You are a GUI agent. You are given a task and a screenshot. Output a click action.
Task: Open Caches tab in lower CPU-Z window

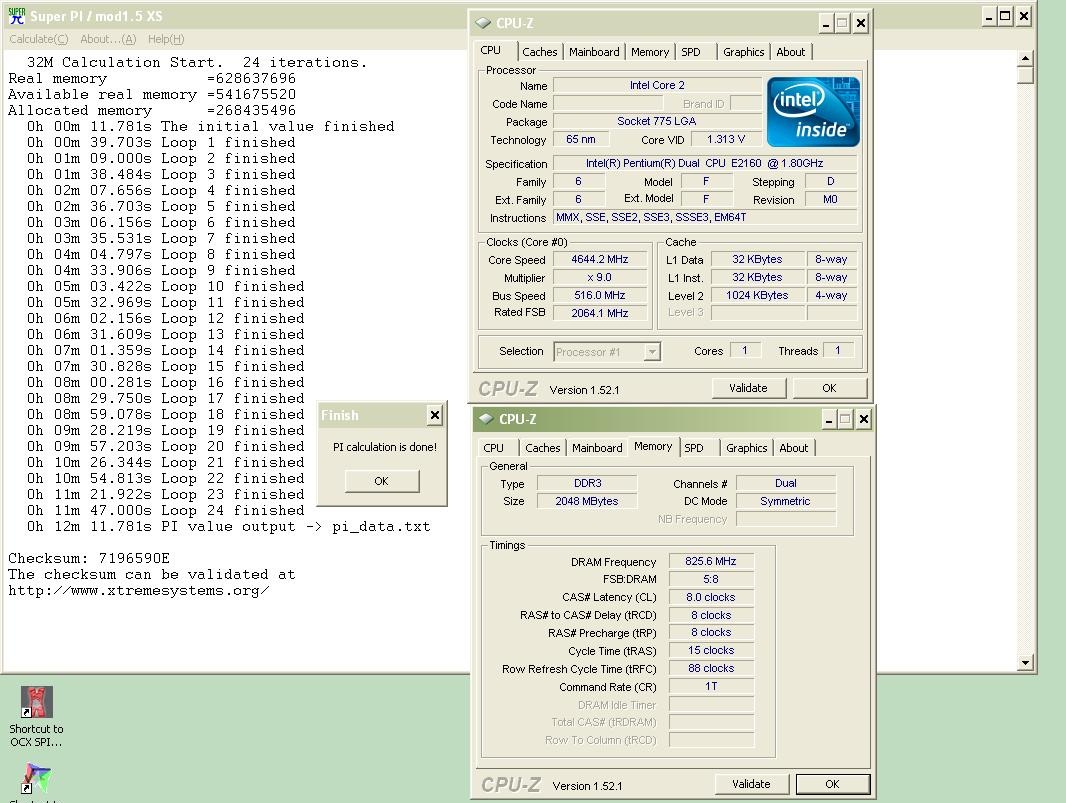pos(543,447)
